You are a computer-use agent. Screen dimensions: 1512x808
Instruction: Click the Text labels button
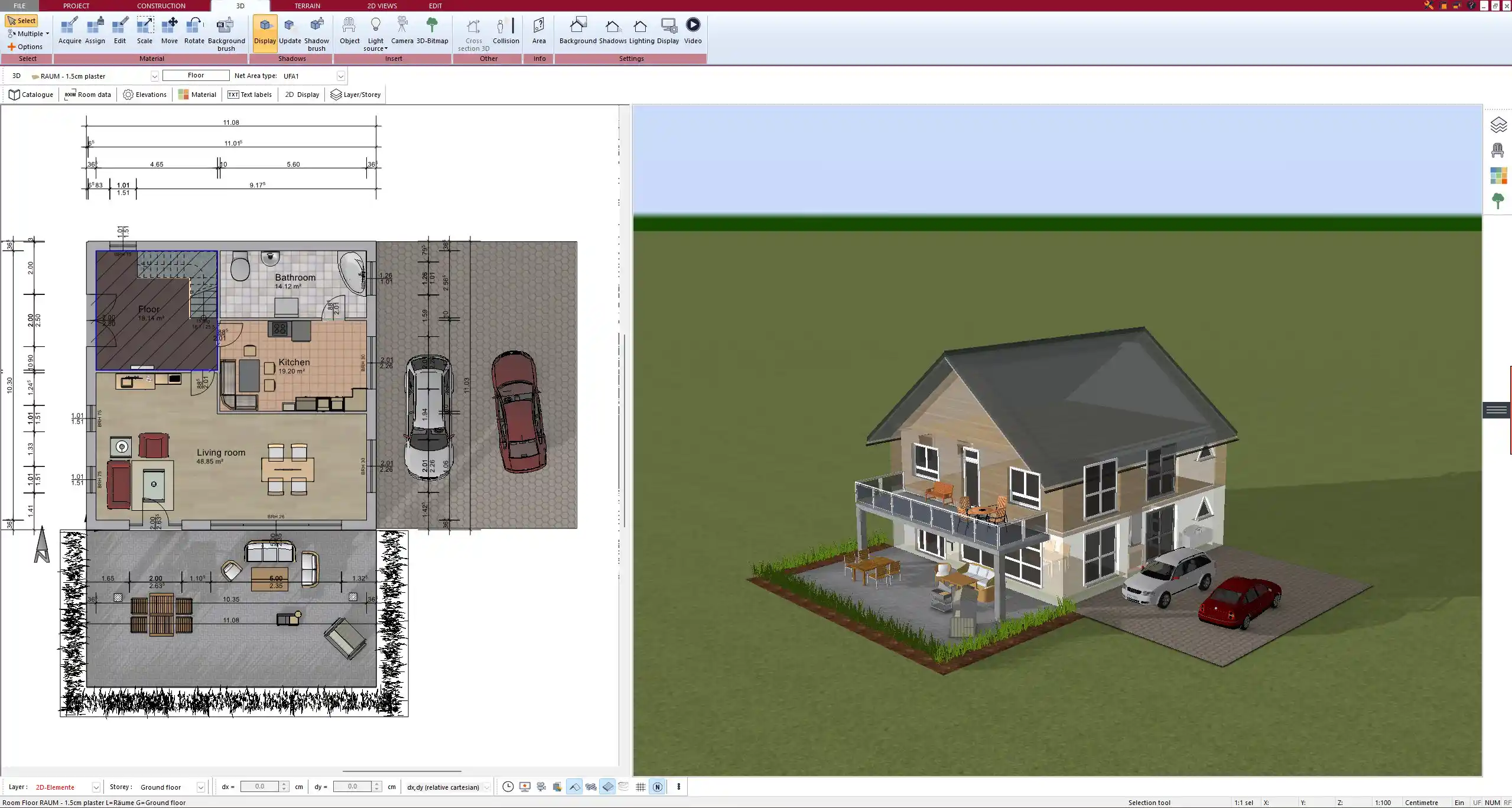click(x=249, y=95)
